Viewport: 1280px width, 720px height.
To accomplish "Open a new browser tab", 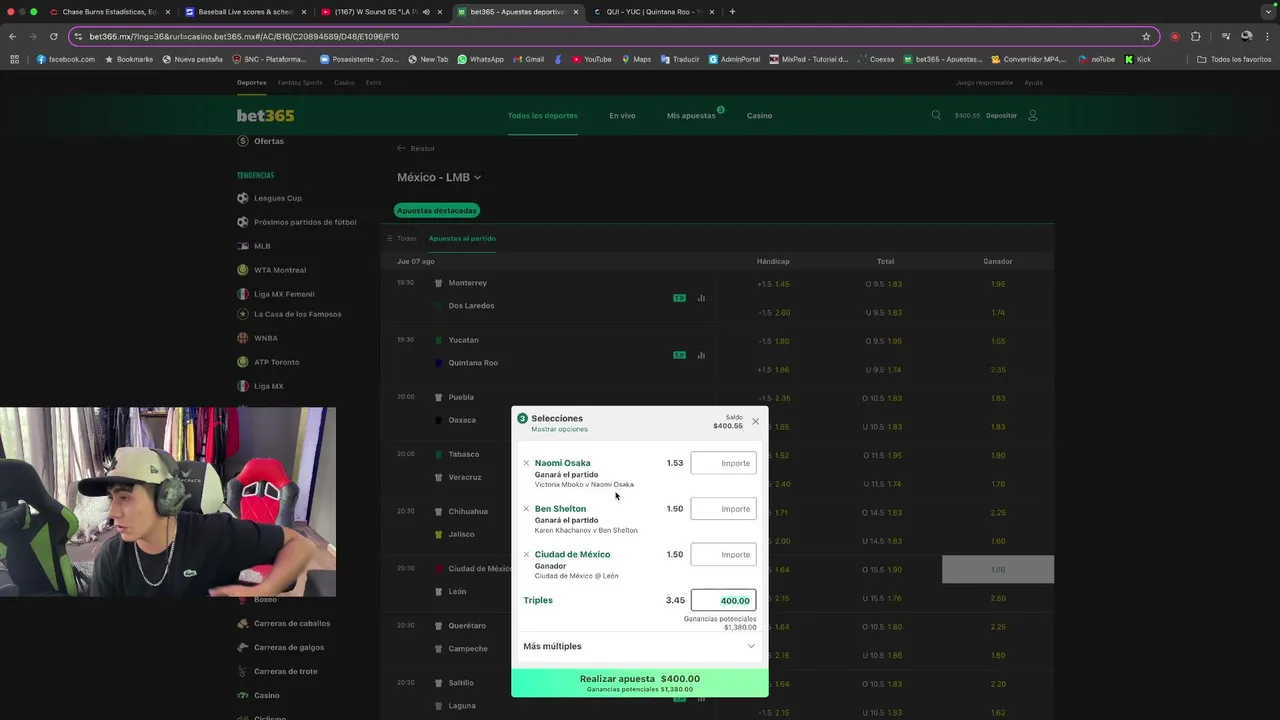I will [732, 12].
